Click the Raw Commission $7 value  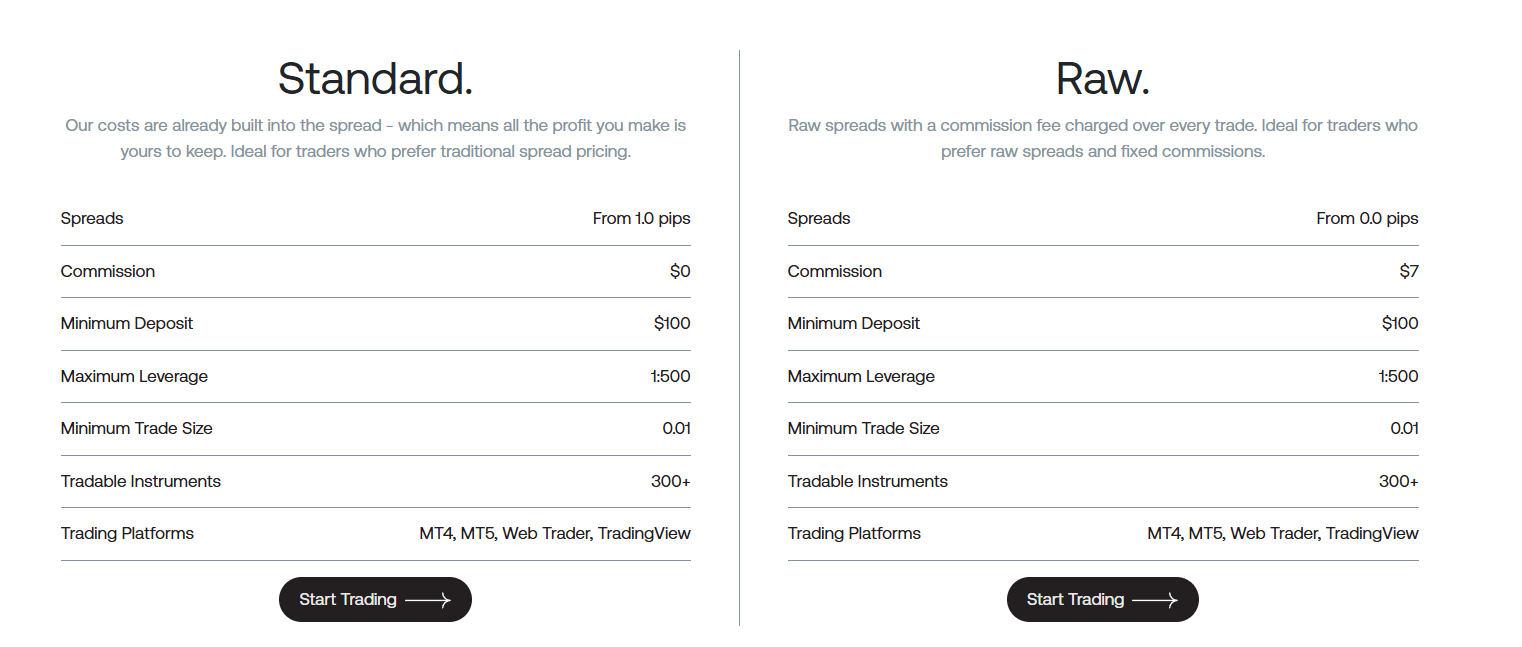pyautogui.click(x=1408, y=271)
